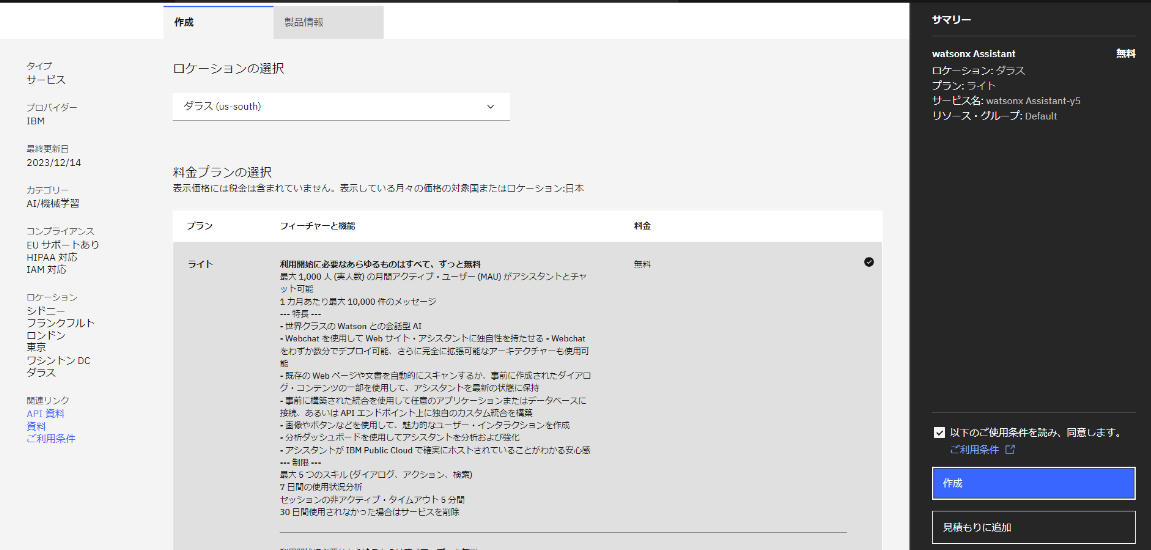Click ロケーション: ダラス in summary
Image resolution: width=1151 pixels, height=550 pixels.
[x=978, y=70]
